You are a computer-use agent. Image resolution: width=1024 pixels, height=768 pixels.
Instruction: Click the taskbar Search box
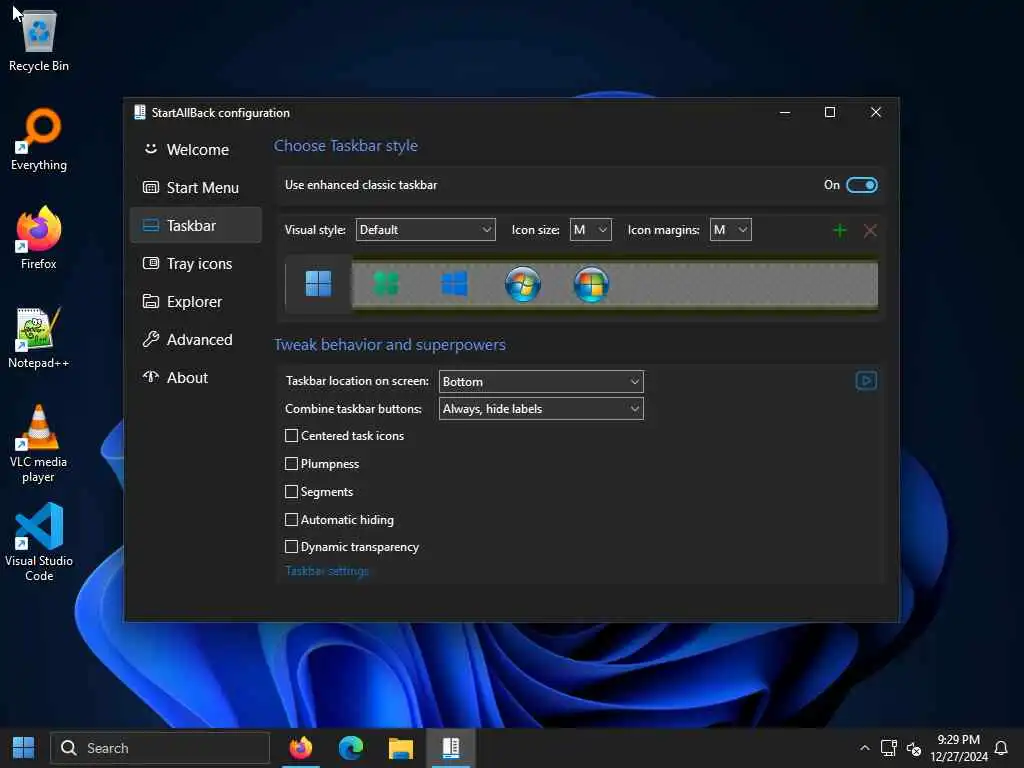click(x=160, y=748)
